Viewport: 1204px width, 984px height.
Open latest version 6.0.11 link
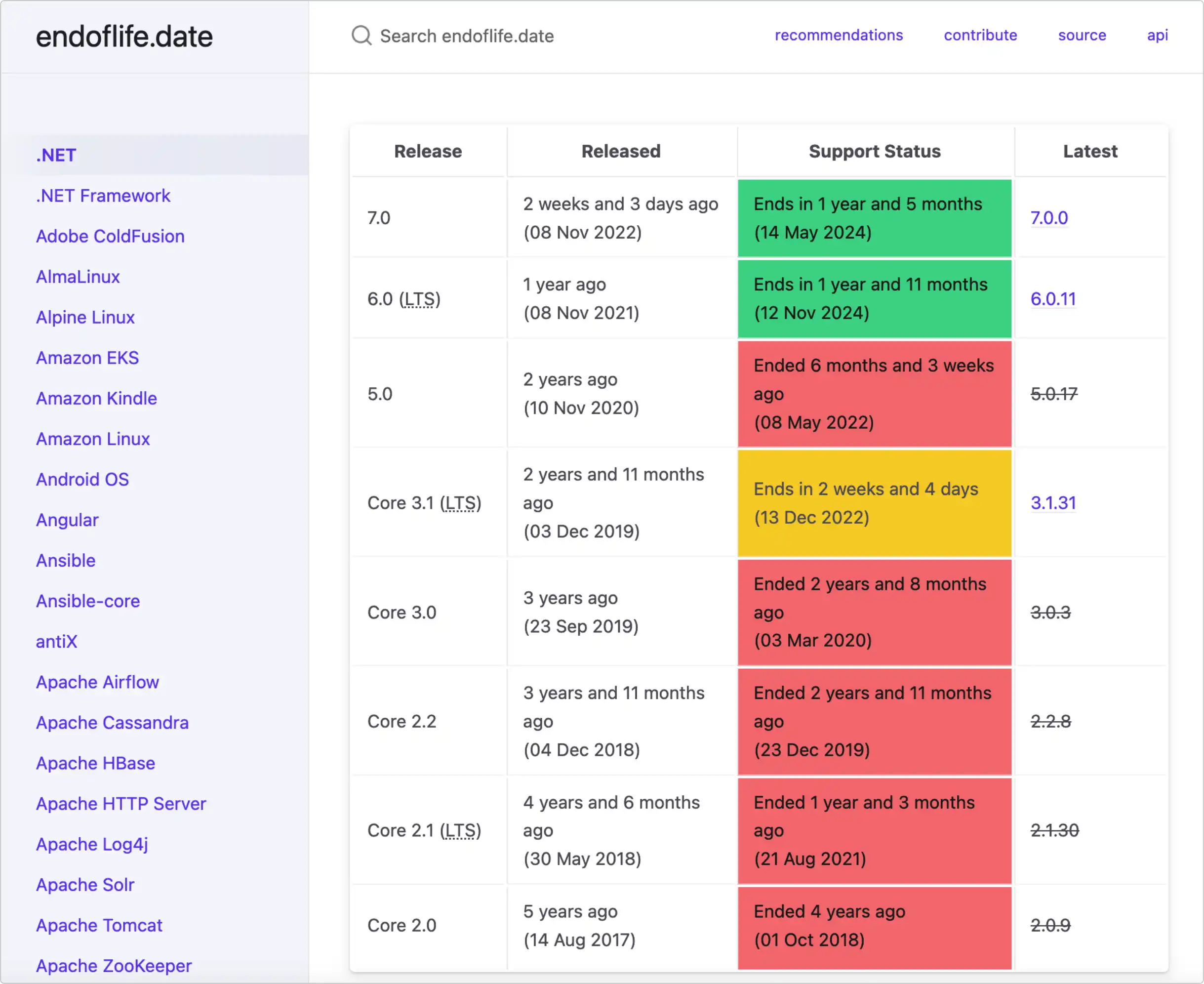pyautogui.click(x=1052, y=299)
